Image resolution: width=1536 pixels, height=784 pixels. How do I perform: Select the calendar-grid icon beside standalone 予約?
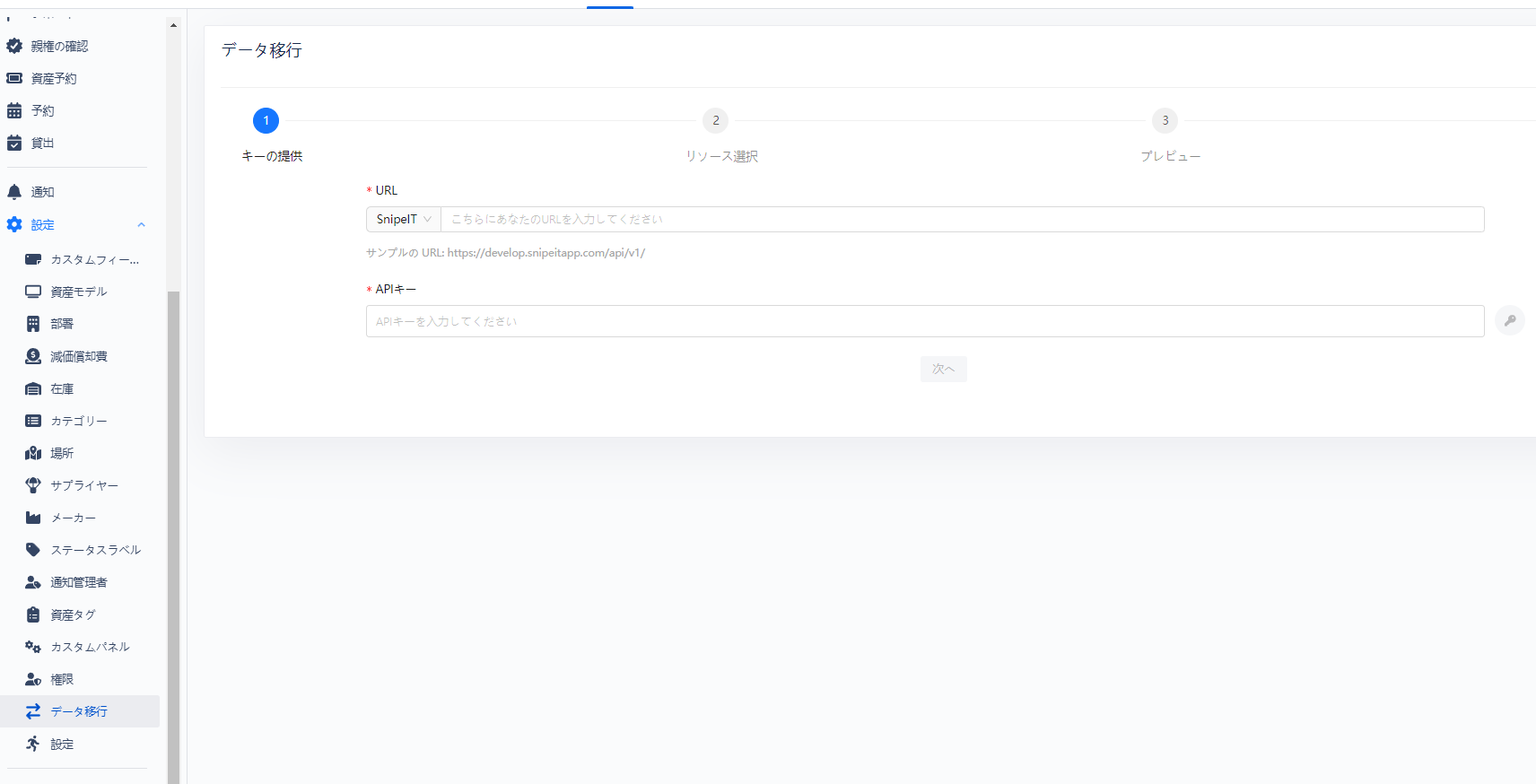(14, 110)
